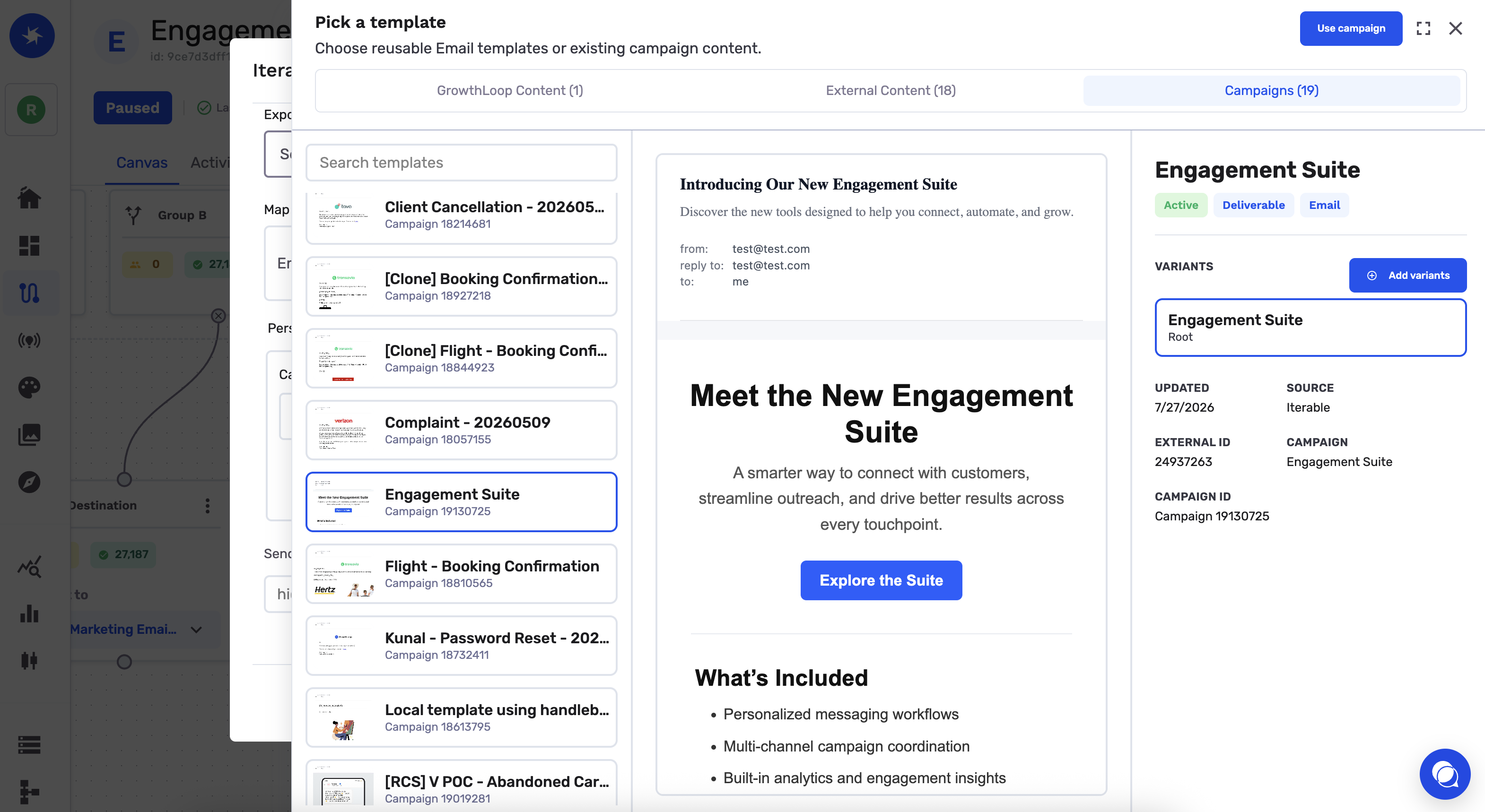This screenshot has width=1485, height=812.
Task: Click the Introducing Our New Engagement Suite subject
Action: [x=819, y=184]
